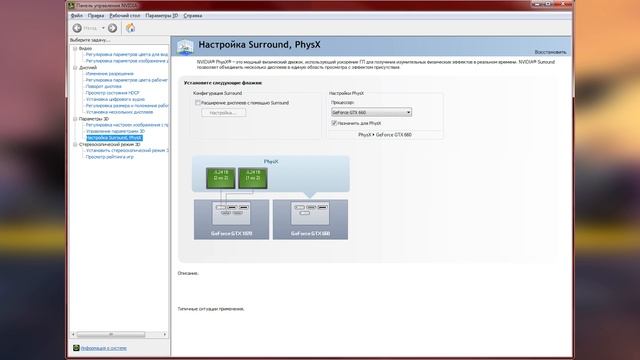The height and width of the screenshot is (360, 640).
Task: Open Управление параметрами 3D task
Action: click(x=116, y=131)
